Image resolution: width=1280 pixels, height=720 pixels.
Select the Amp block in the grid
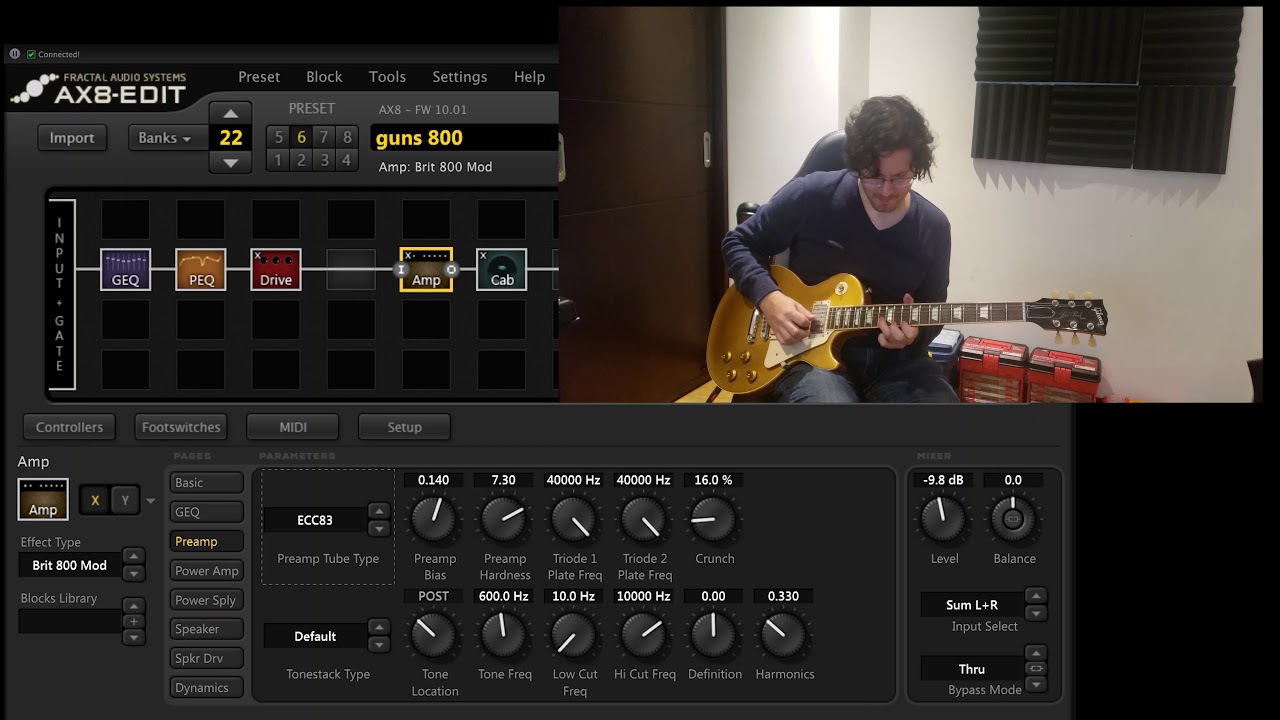[426, 270]
